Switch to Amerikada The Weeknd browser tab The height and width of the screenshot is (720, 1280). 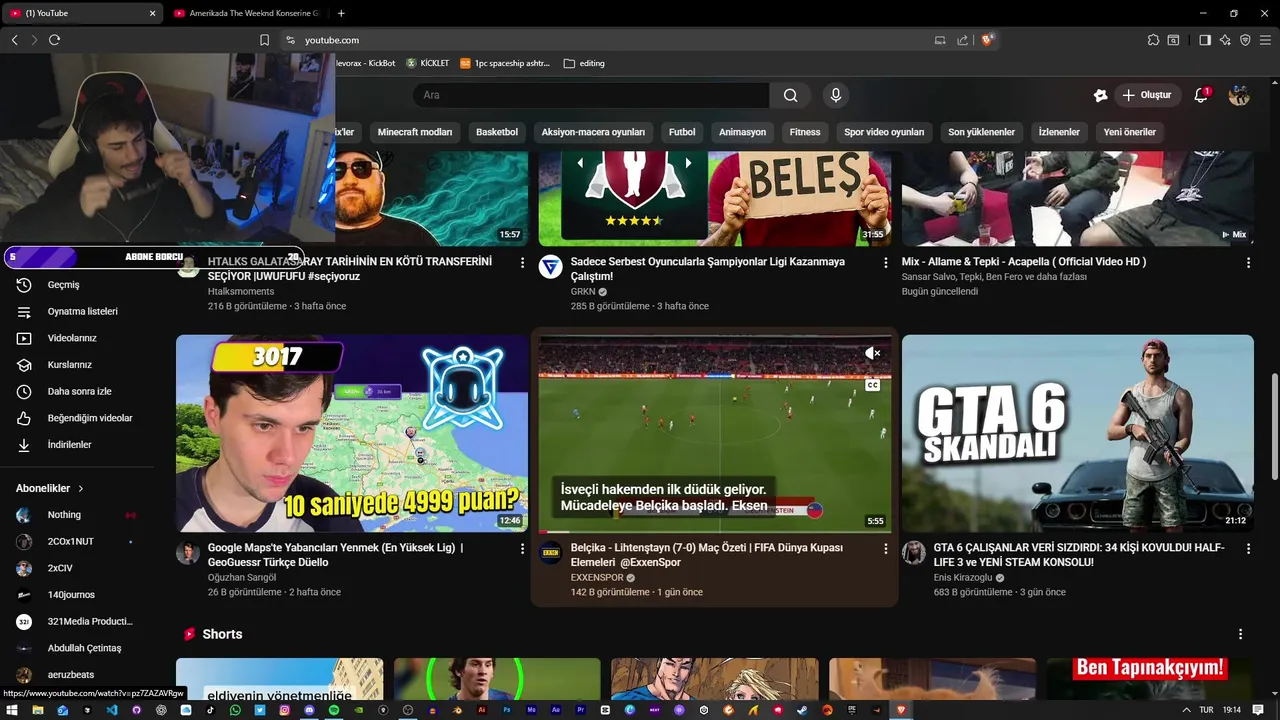tap(245, 13)
